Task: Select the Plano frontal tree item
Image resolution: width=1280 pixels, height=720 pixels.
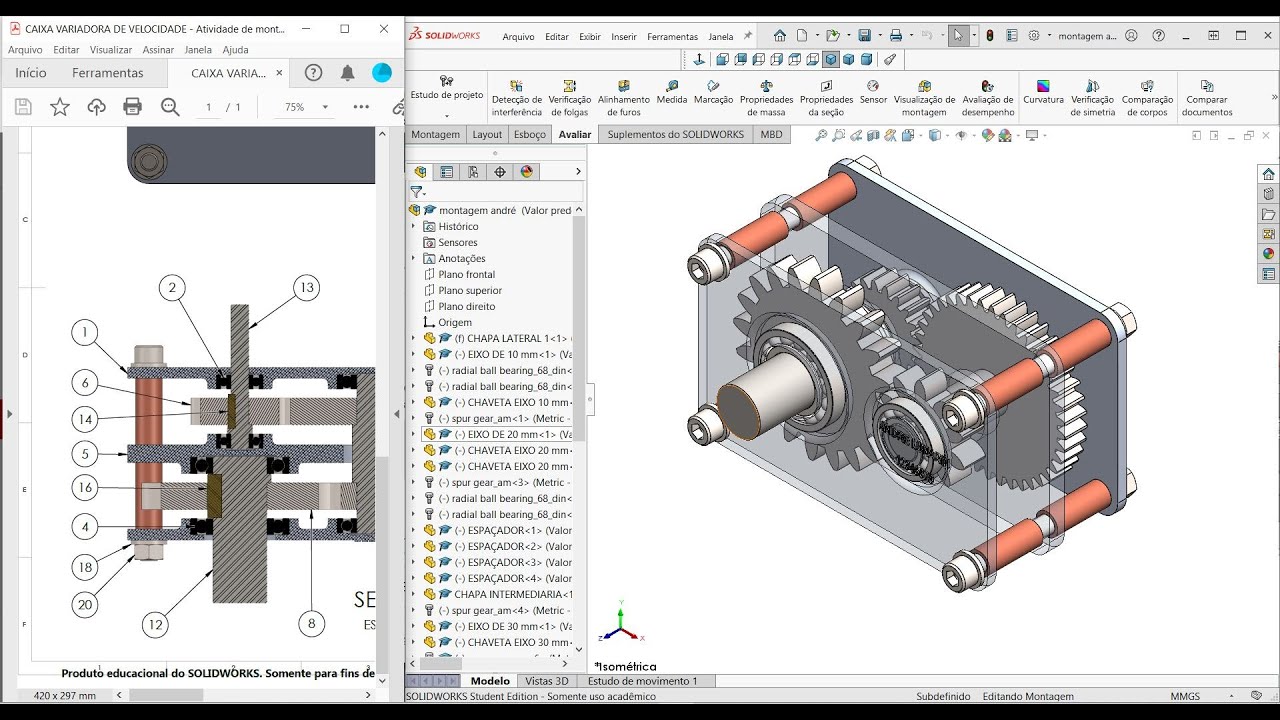Action: pos(466,274)
